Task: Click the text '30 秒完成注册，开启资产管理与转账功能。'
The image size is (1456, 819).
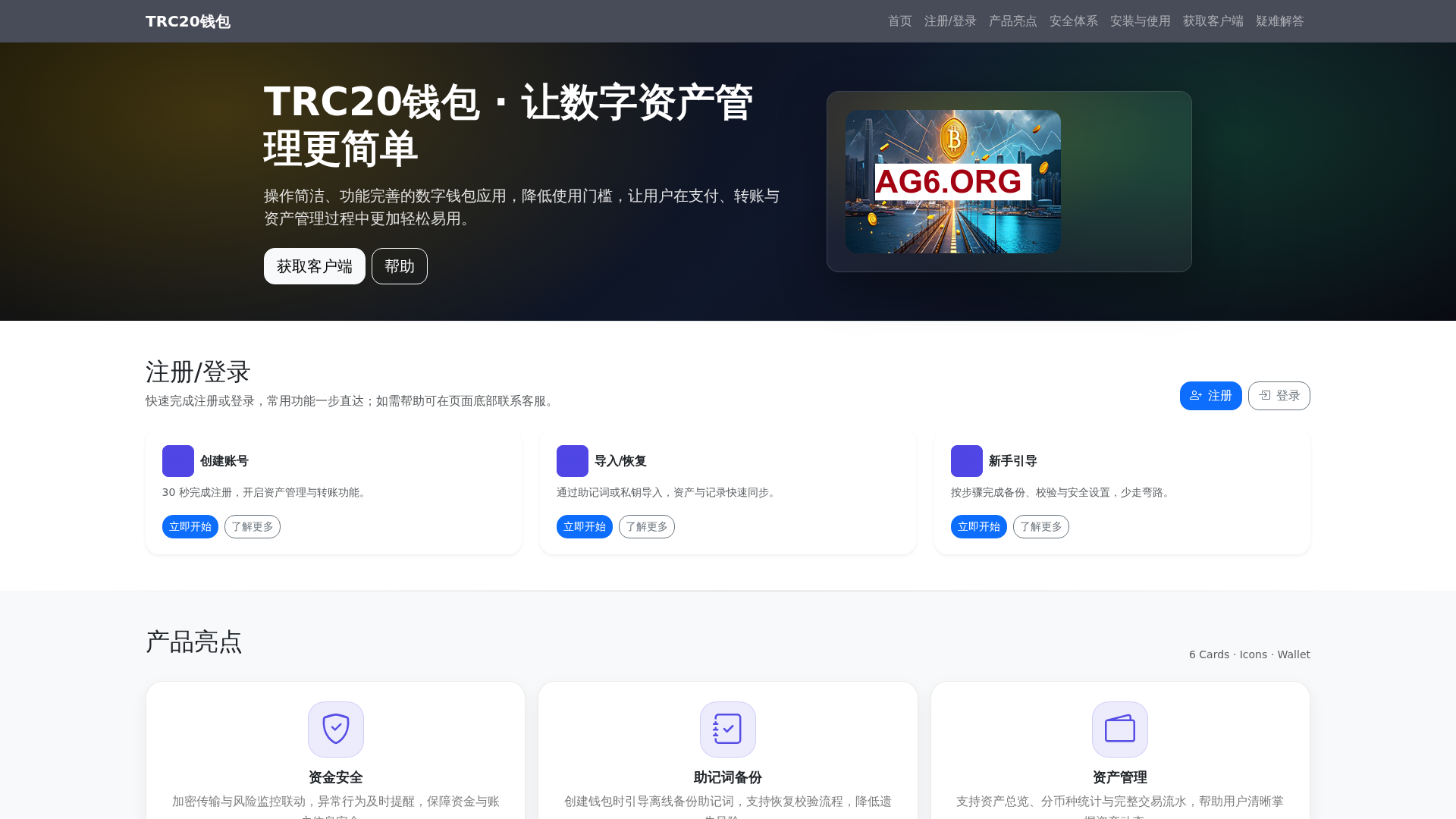Action: coord(266,493)
